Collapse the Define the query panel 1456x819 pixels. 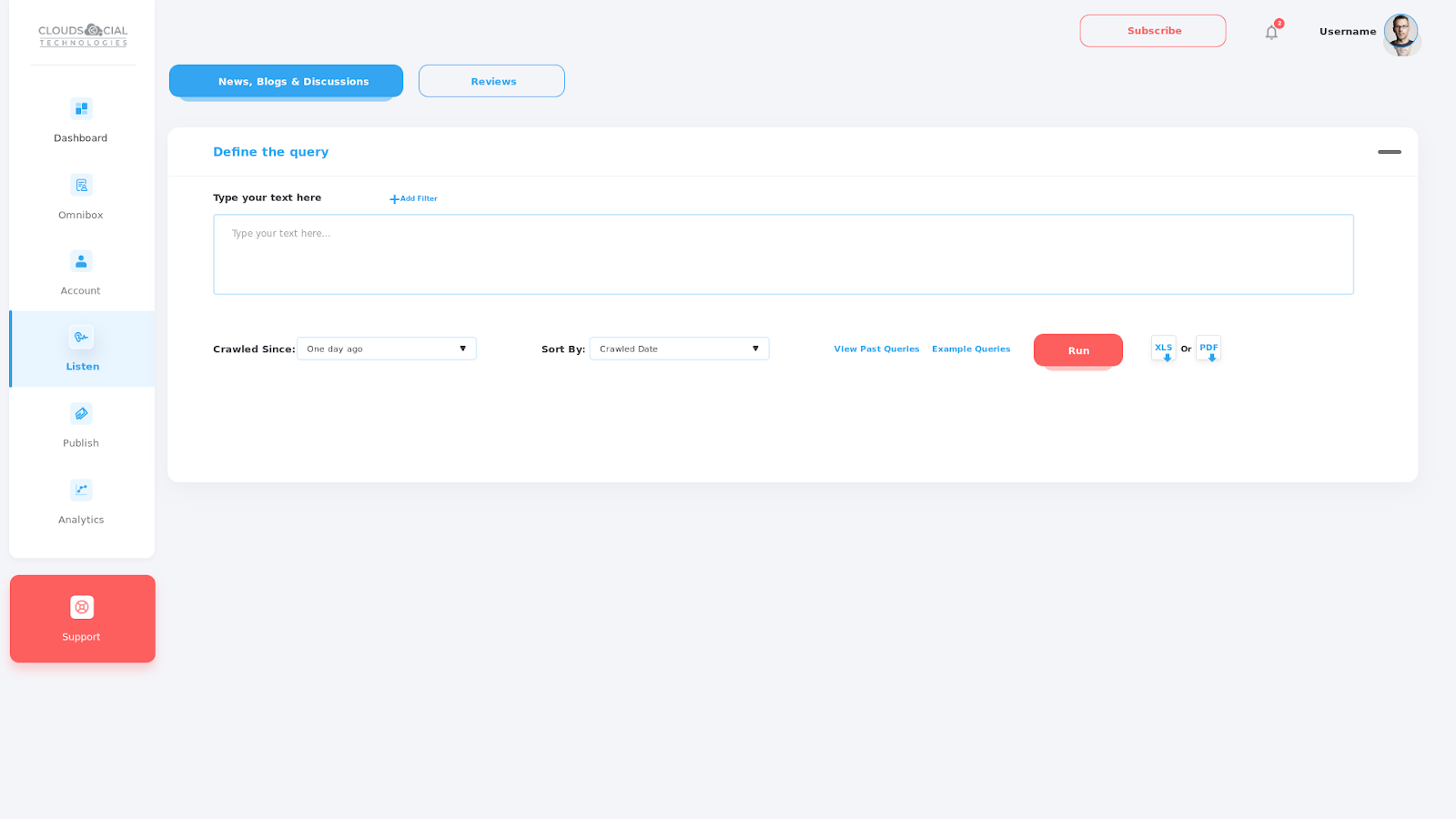click(1389, 152)
